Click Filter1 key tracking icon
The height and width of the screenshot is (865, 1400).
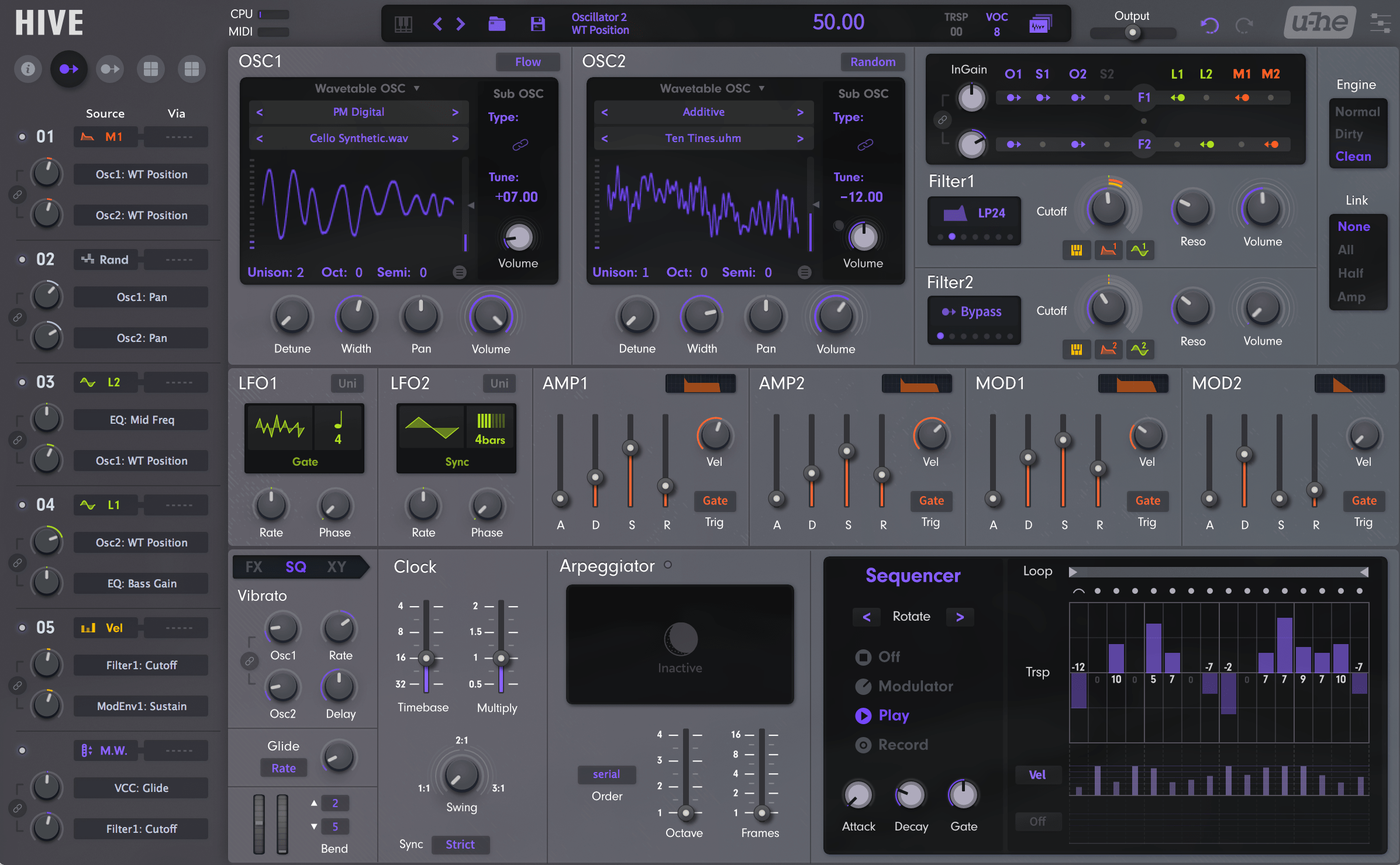click(x=1077, y=250)
